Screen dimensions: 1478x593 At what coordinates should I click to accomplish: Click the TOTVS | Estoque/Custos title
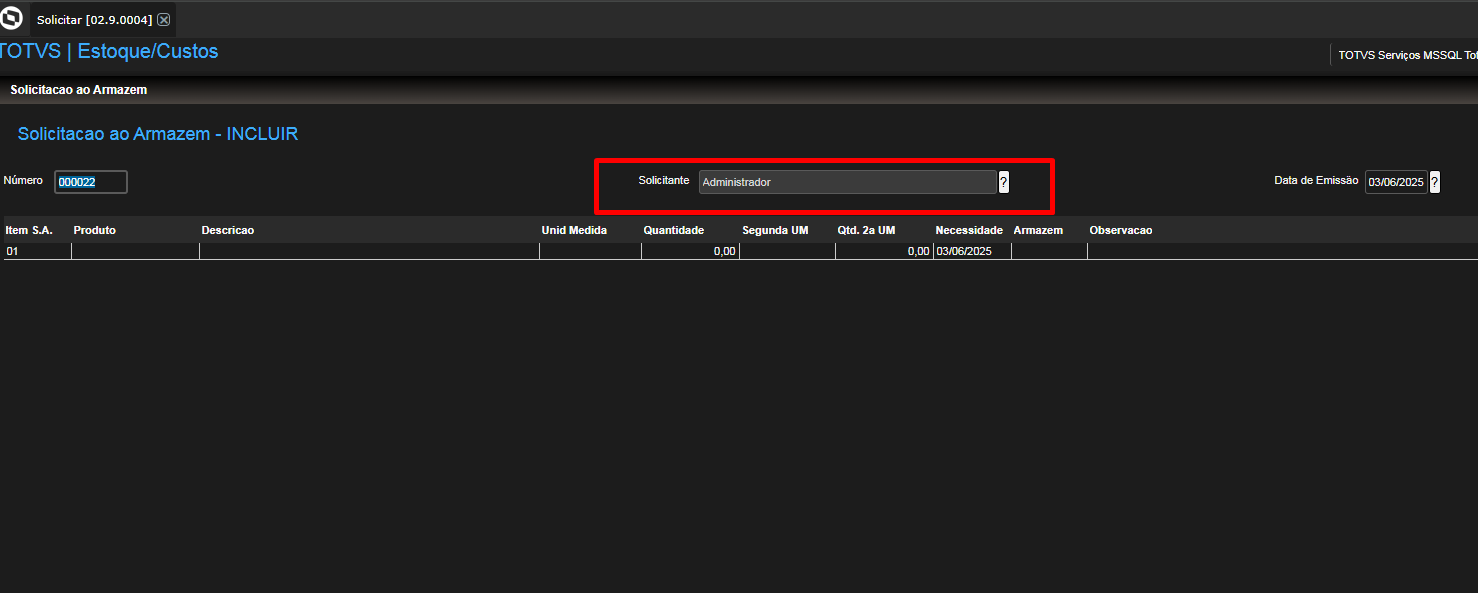point(108,51)
